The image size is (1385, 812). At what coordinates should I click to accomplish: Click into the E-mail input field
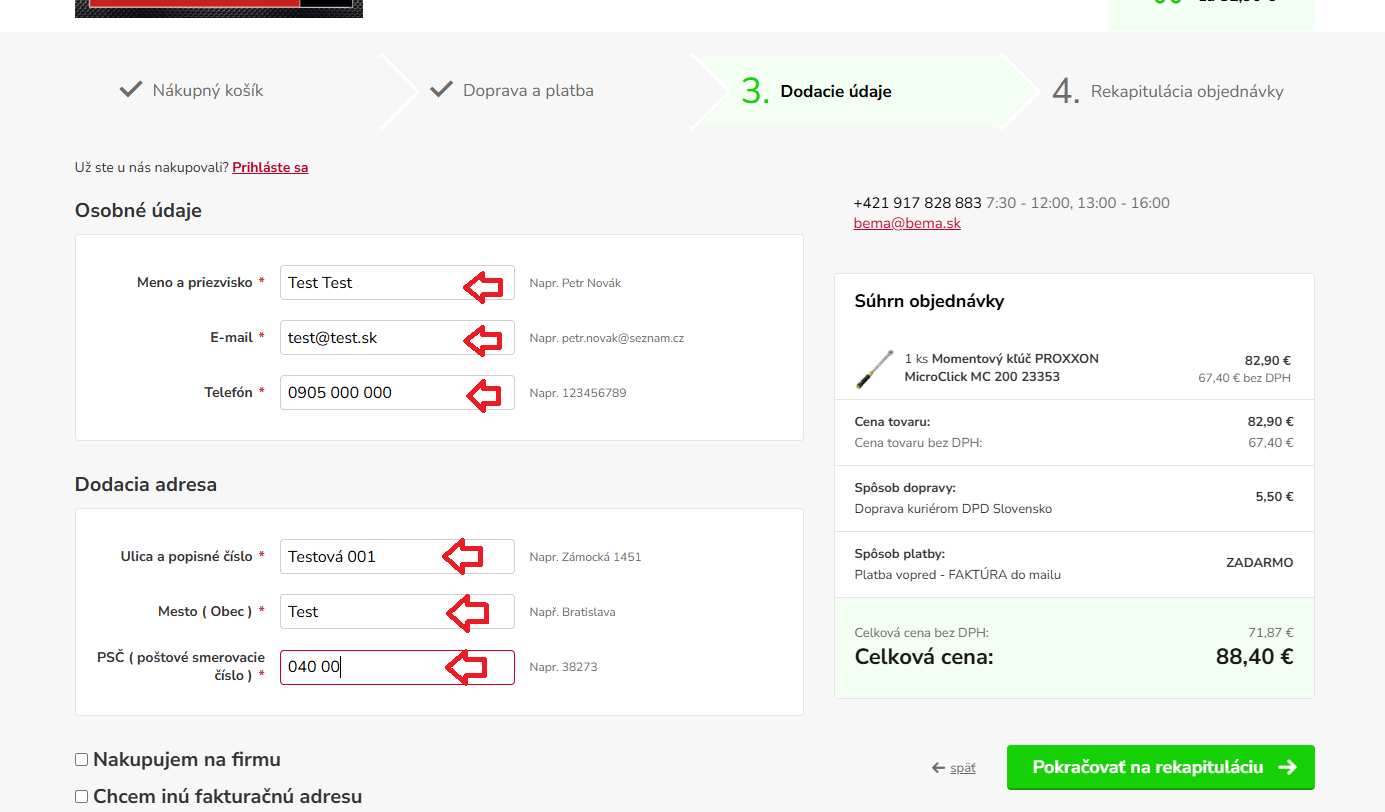370,338
